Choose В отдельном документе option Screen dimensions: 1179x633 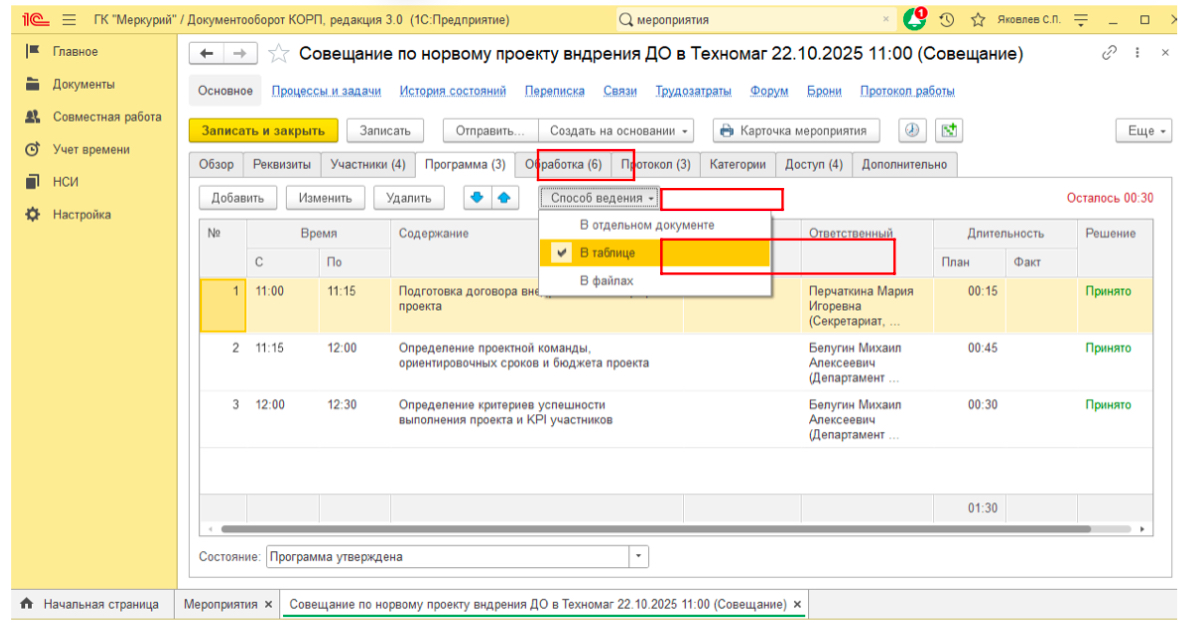(655, 225)
